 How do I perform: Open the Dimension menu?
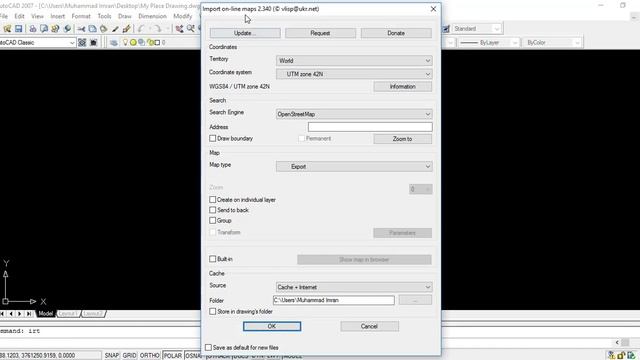(x=152, y=16)
